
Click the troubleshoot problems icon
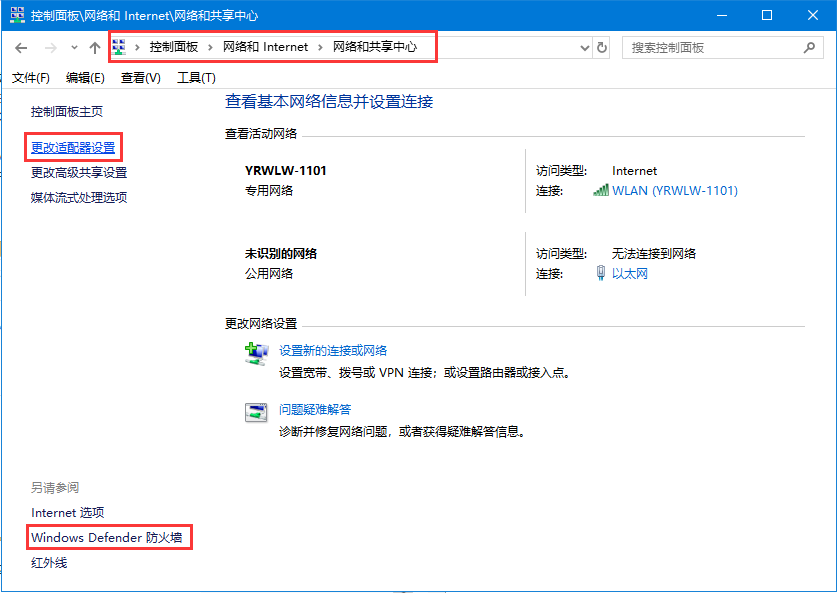tap(256, 411)
